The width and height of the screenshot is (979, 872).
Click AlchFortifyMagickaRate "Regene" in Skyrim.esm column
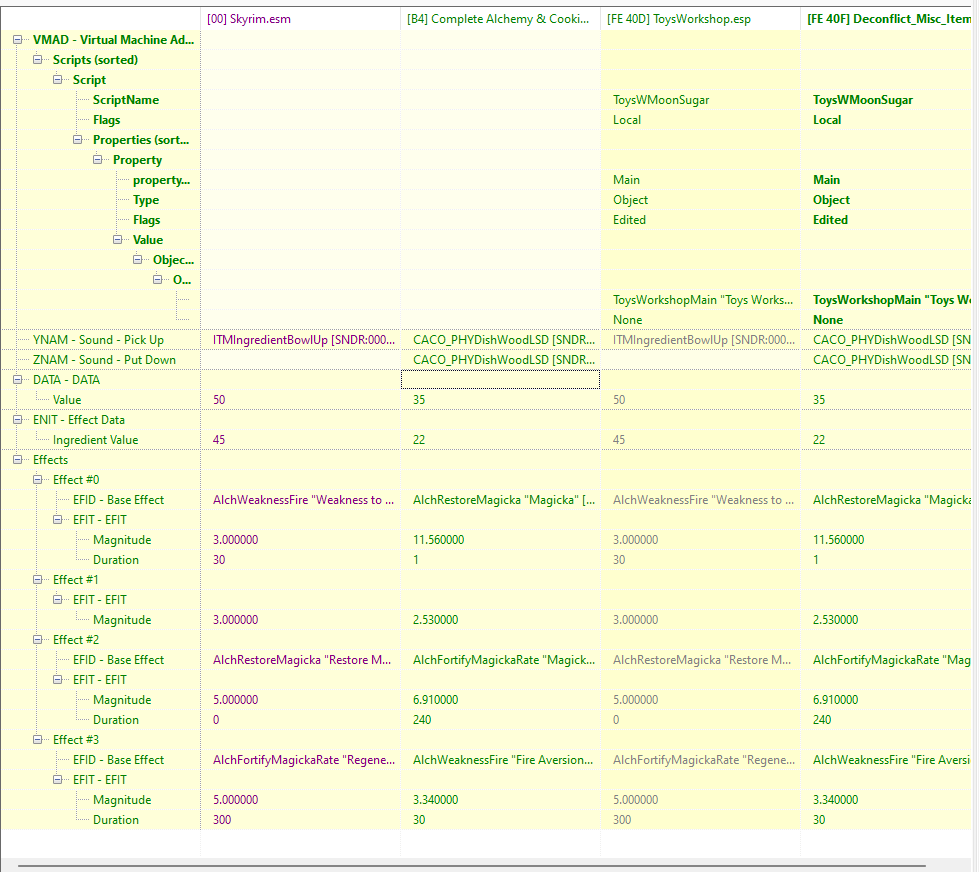tap(304, 759)
